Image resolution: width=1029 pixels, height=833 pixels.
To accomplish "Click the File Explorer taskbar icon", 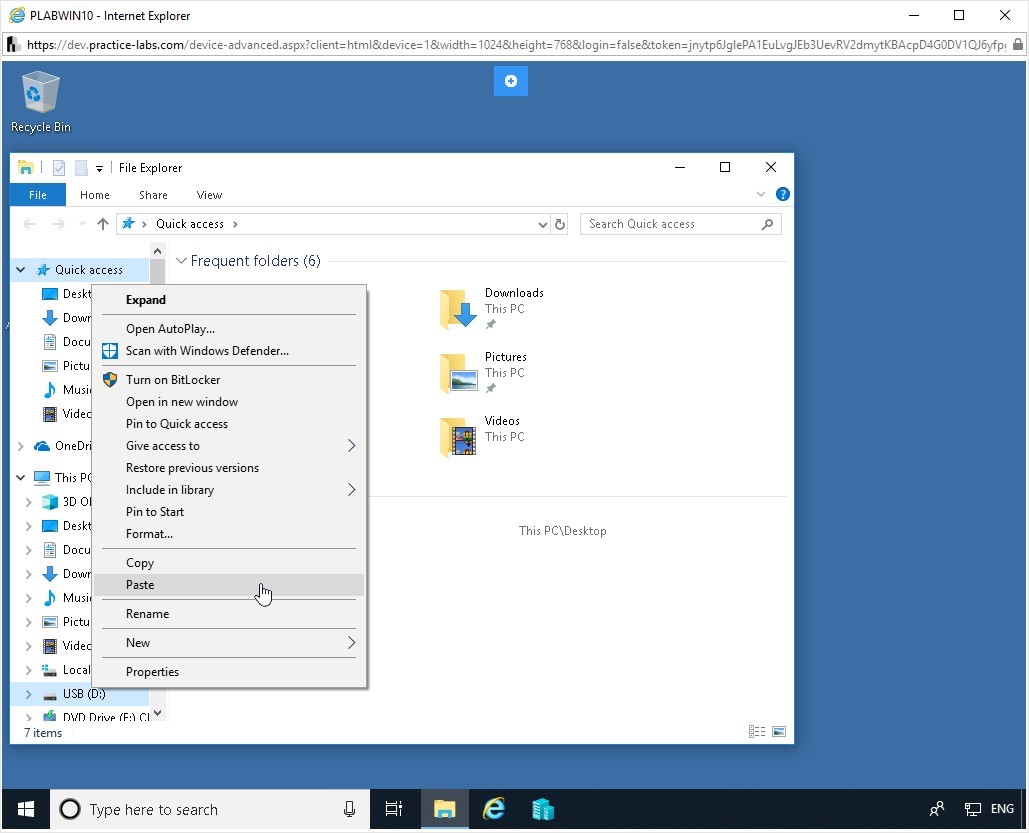I will pyautogui.click(x=444, y=809).
